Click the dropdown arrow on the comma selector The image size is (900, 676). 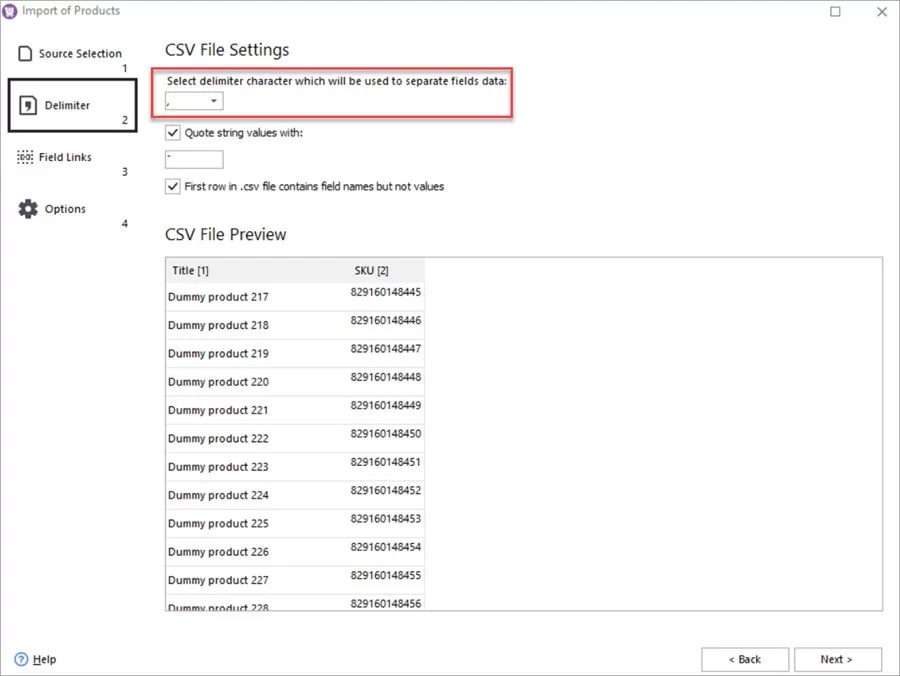(x=213, y=101)
